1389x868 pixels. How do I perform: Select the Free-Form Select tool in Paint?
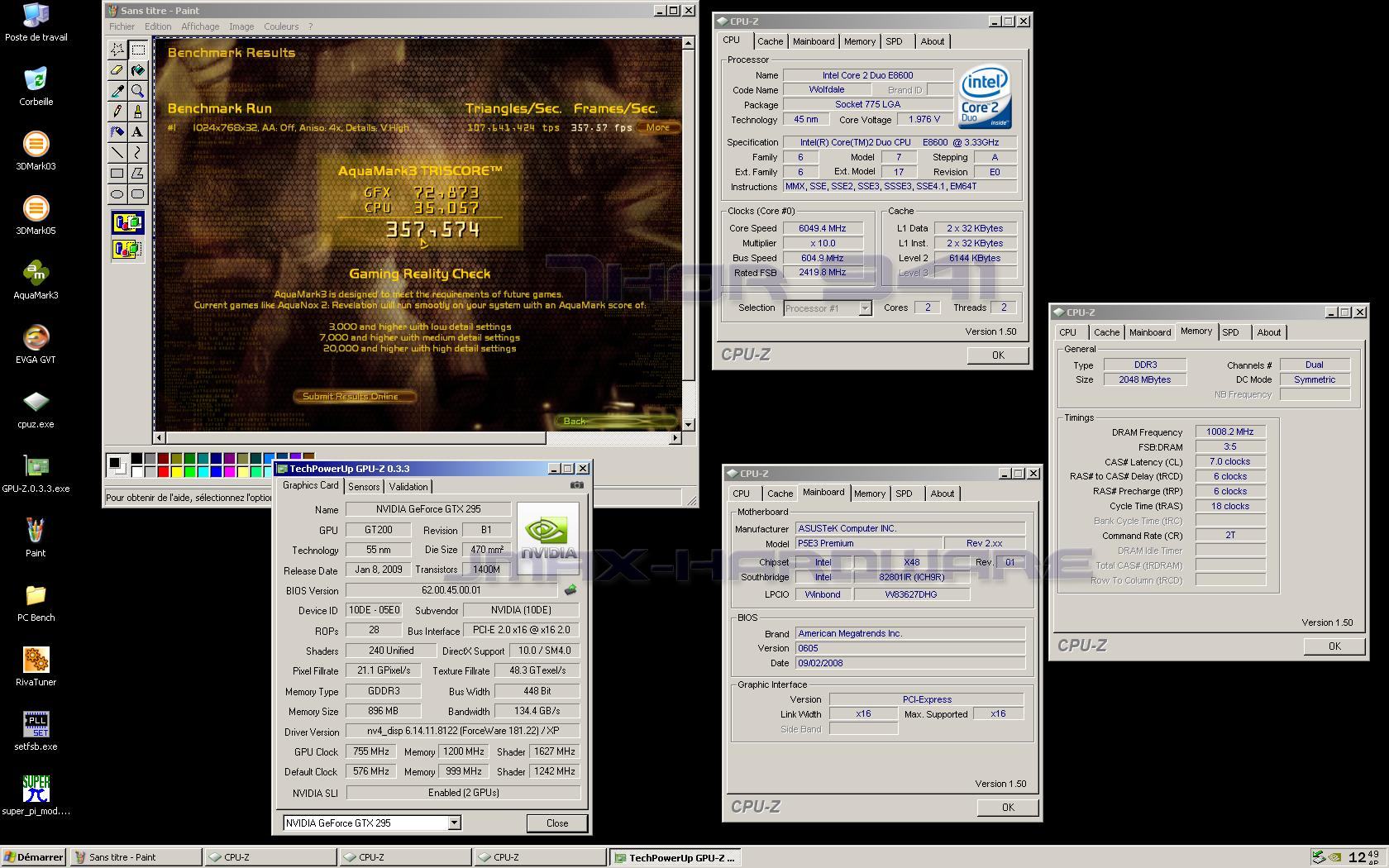tap(117, 50)
